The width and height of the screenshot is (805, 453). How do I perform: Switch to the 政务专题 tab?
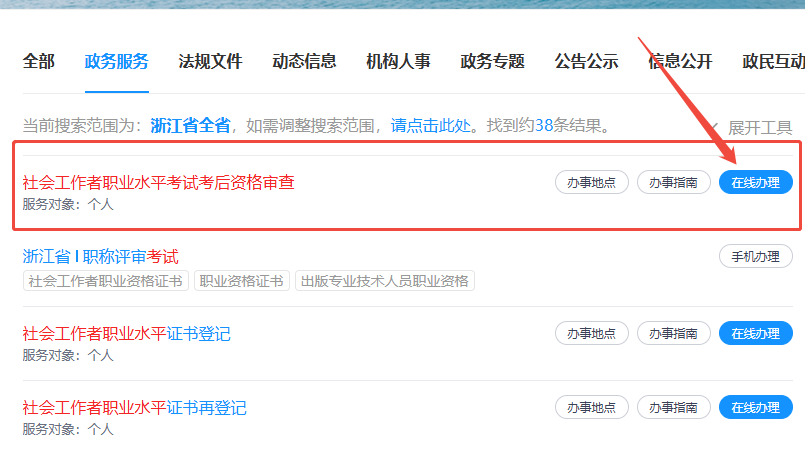coord(492,62)
